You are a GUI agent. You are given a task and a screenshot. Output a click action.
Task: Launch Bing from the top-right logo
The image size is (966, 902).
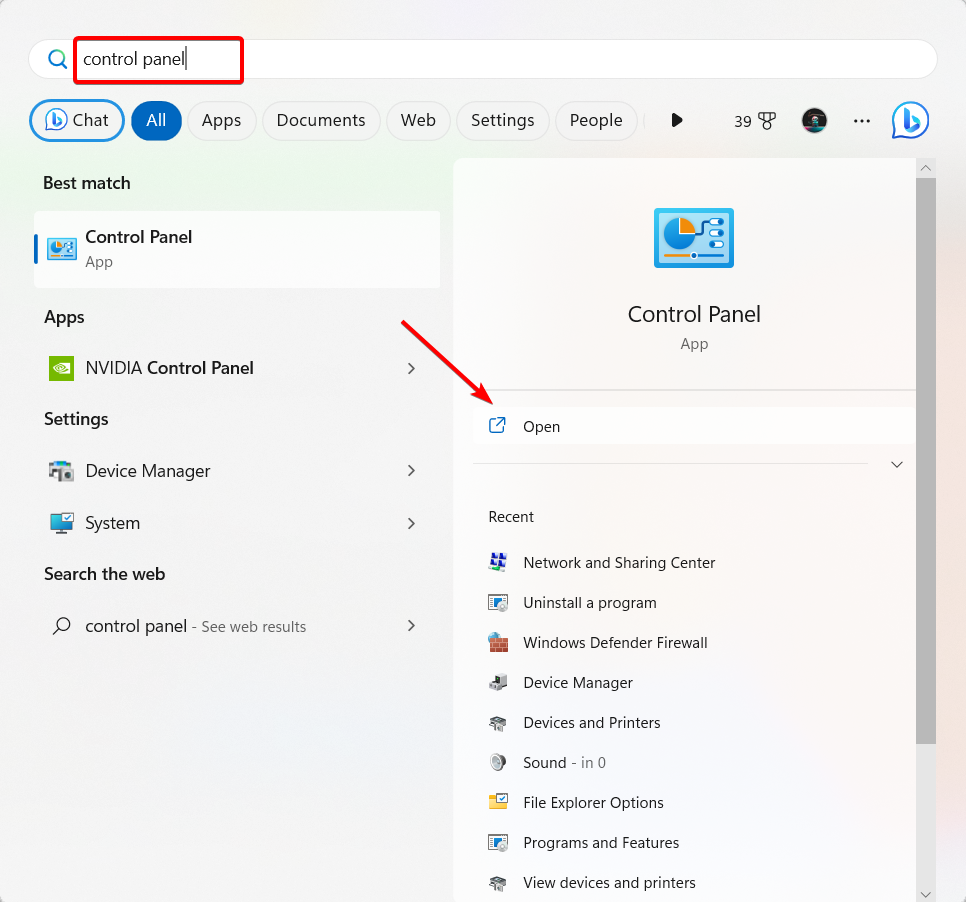pos(910,120)
